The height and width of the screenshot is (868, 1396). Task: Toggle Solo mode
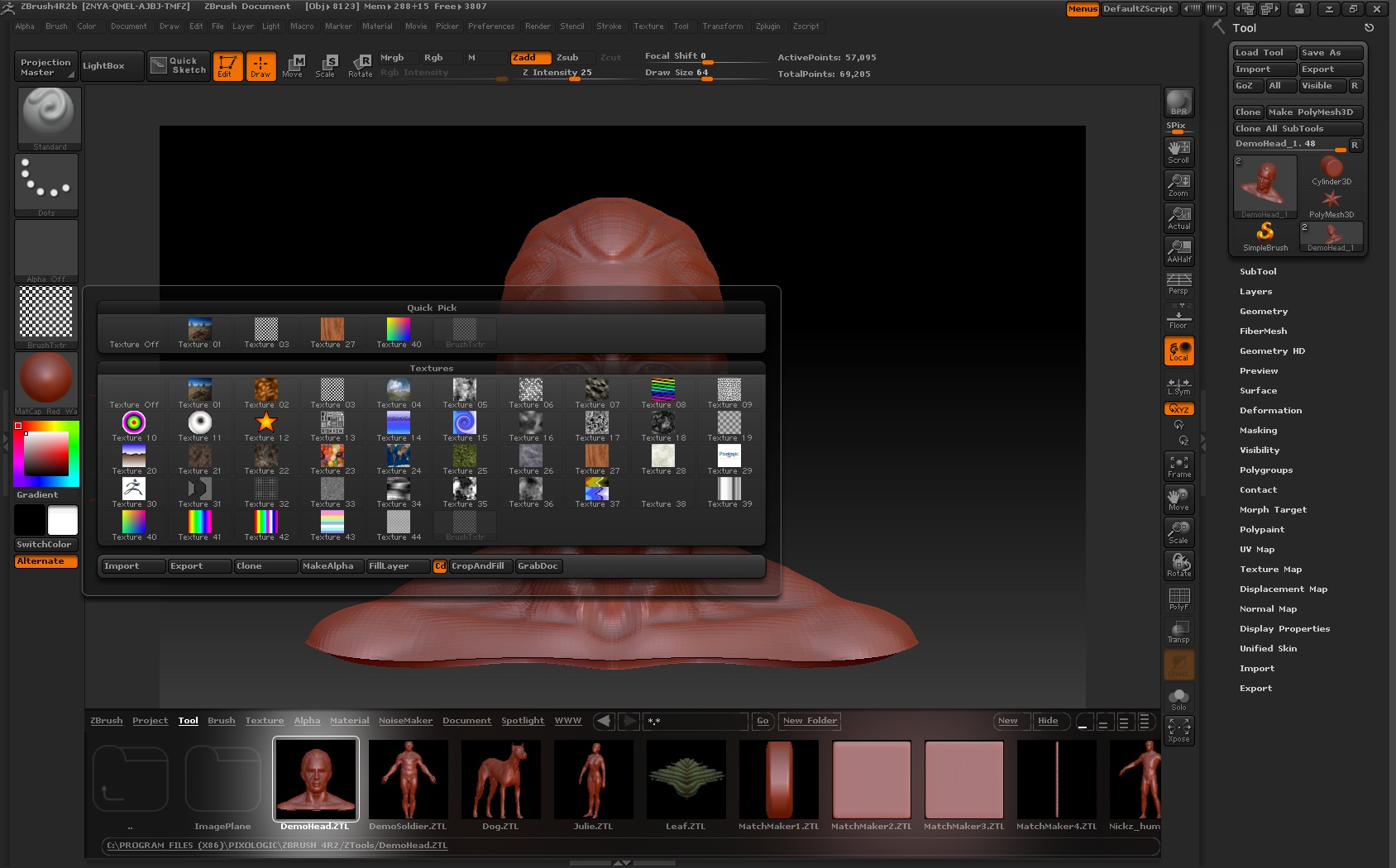(1179, 699)
